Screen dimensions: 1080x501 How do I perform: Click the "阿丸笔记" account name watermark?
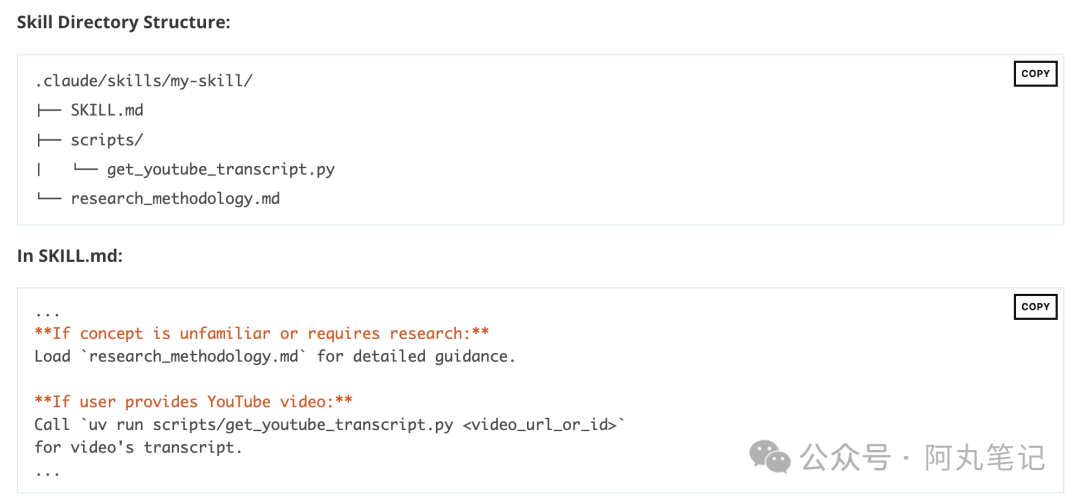(986, 458)
